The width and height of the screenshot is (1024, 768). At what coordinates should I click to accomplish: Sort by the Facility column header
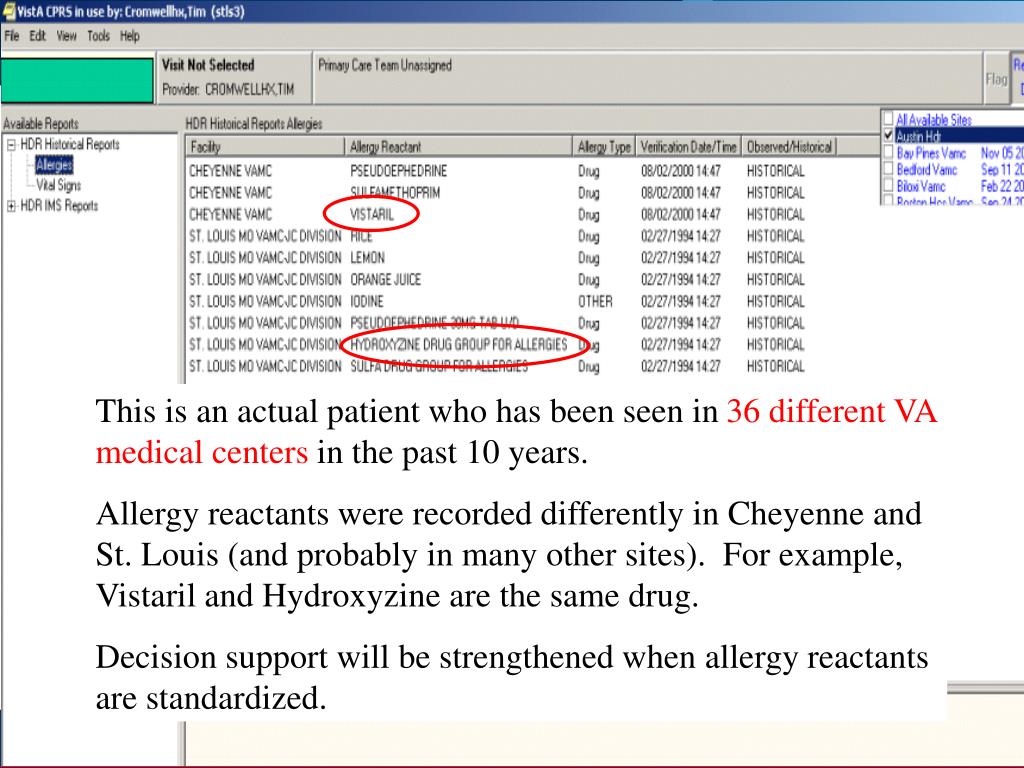[x=265, y=147]
